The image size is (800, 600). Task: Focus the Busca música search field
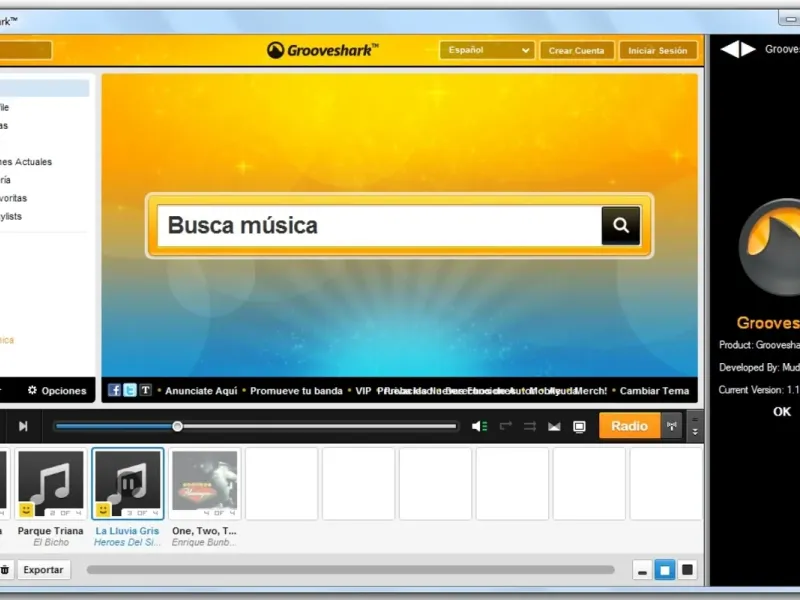tap(380, 226)
